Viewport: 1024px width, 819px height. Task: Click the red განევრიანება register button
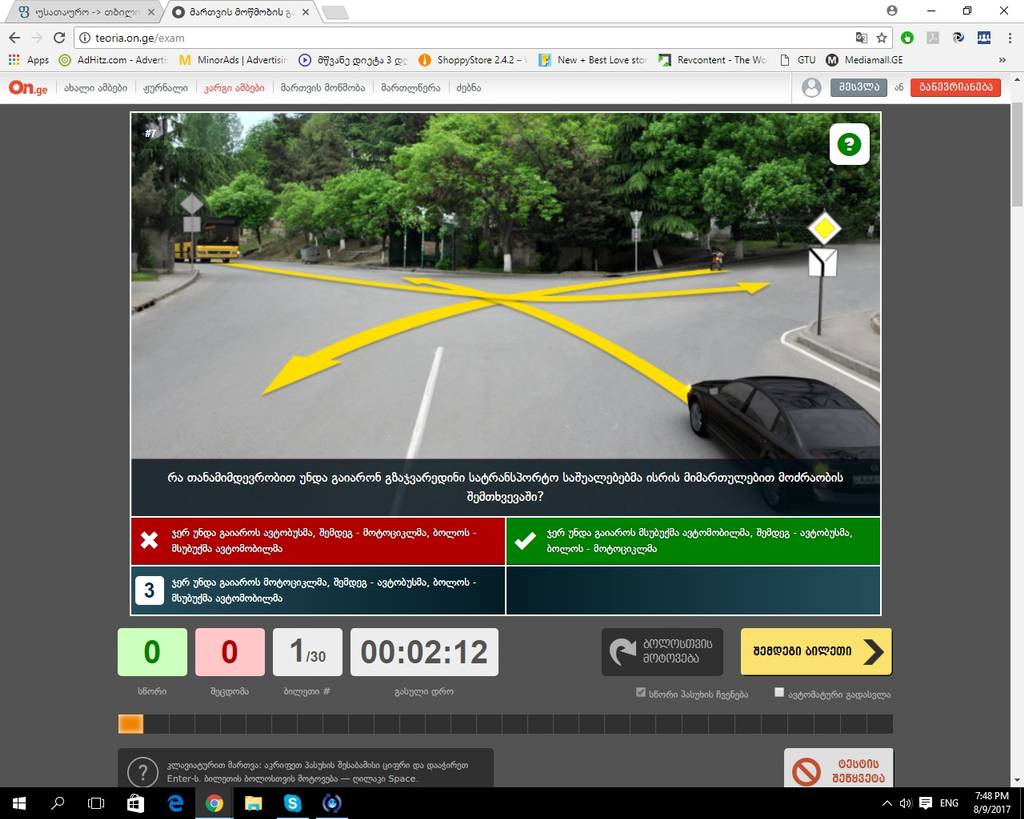(x=955, y=87)
